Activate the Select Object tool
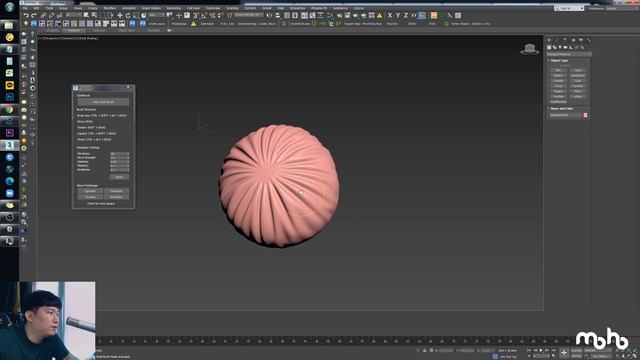Viewport: 640px width, 360px height. 86,16
